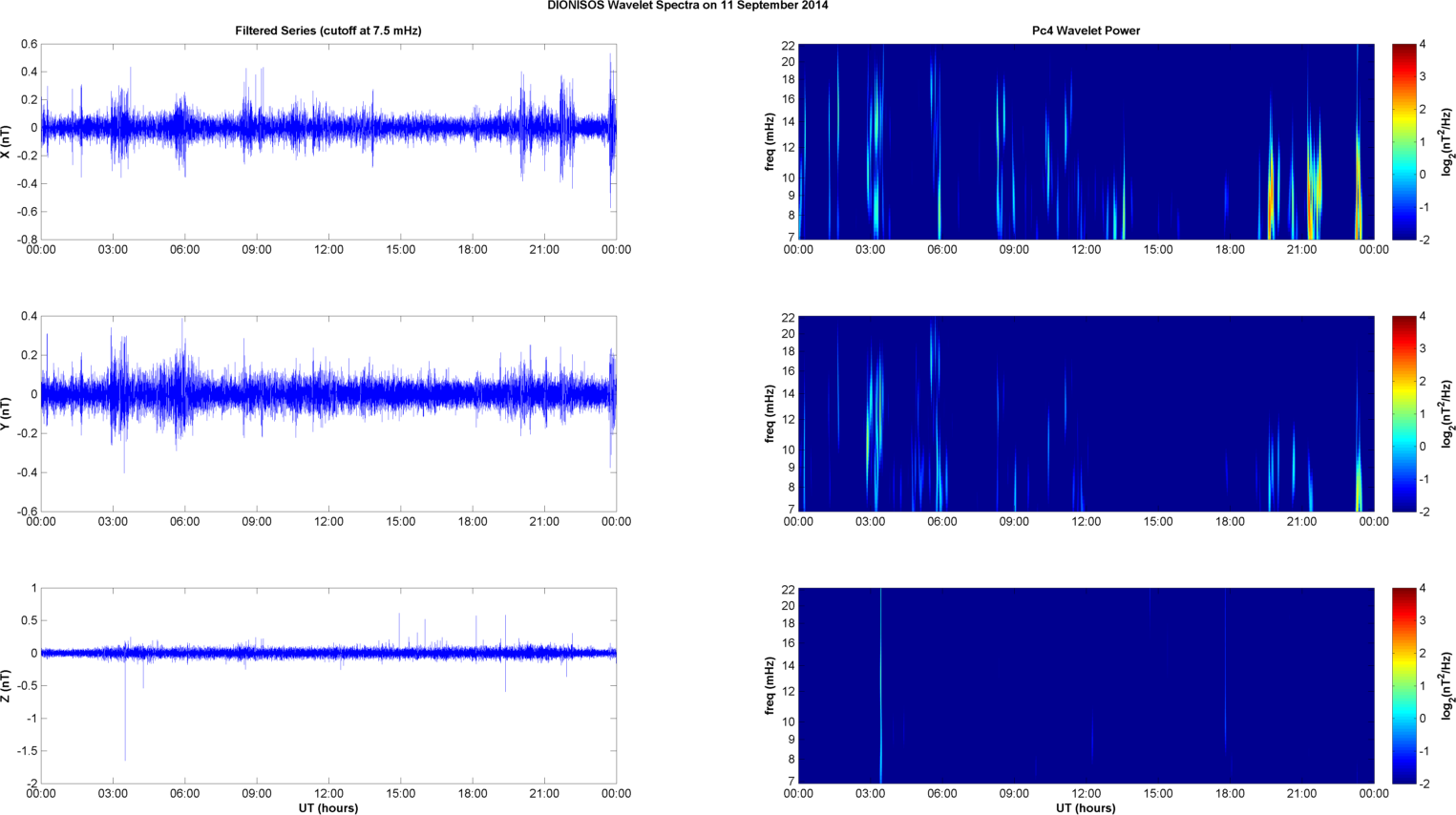Select the Filtered Series (cutoff at 7.5 mHz) heading
The image size is (1456, 815).
tap(328, 31)
